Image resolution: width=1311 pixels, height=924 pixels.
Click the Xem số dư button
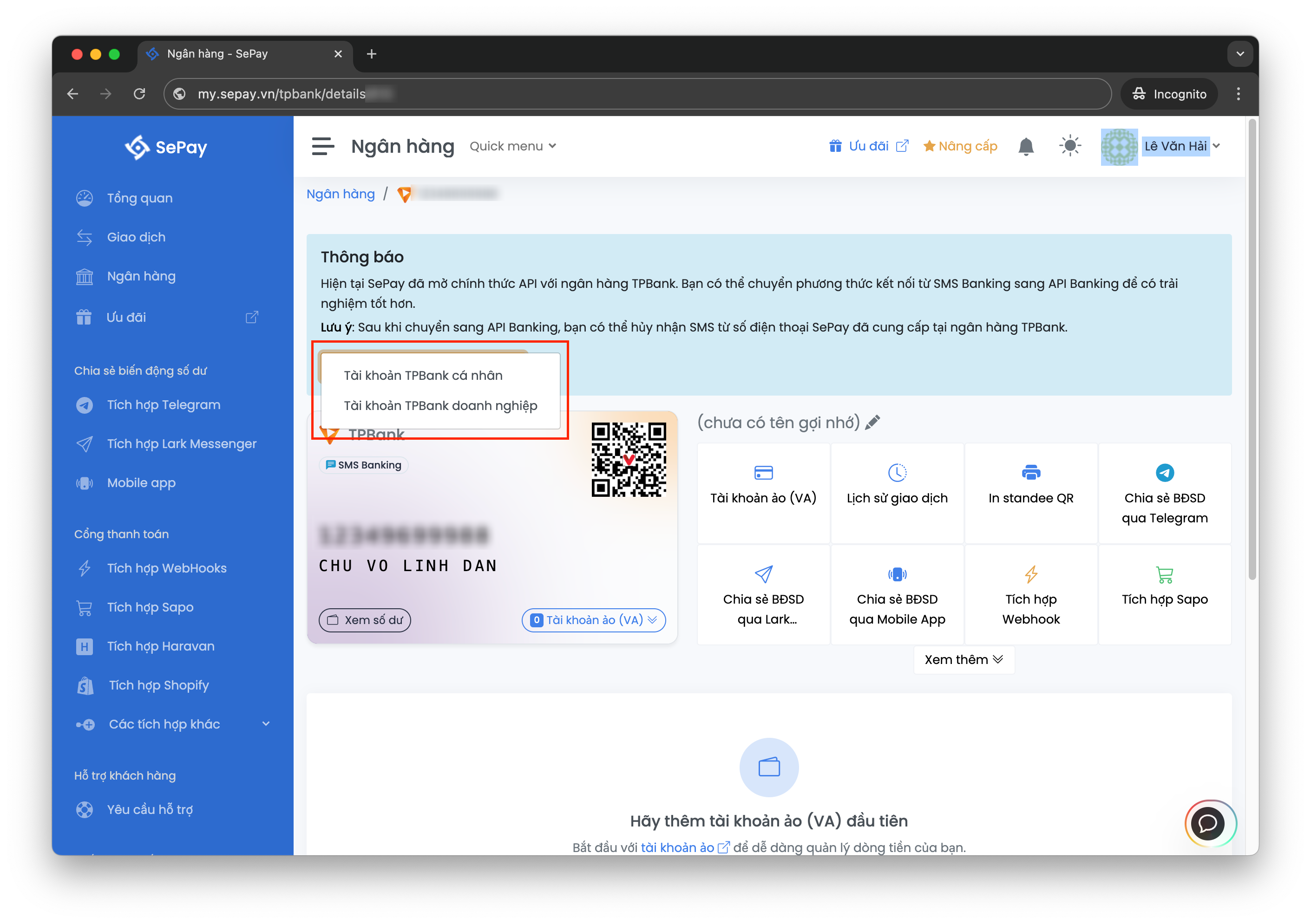coord(364,620)
